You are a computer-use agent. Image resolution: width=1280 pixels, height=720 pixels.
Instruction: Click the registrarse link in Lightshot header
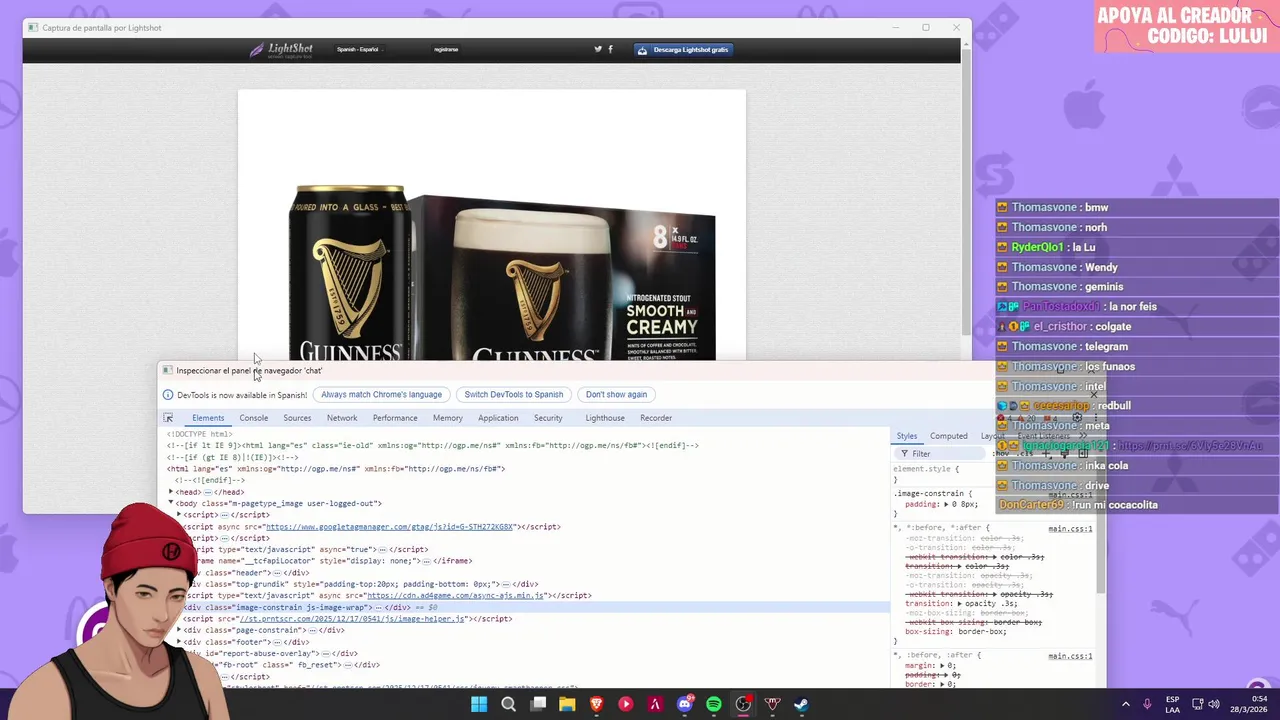pyautogui.click(x=446, y=49)
